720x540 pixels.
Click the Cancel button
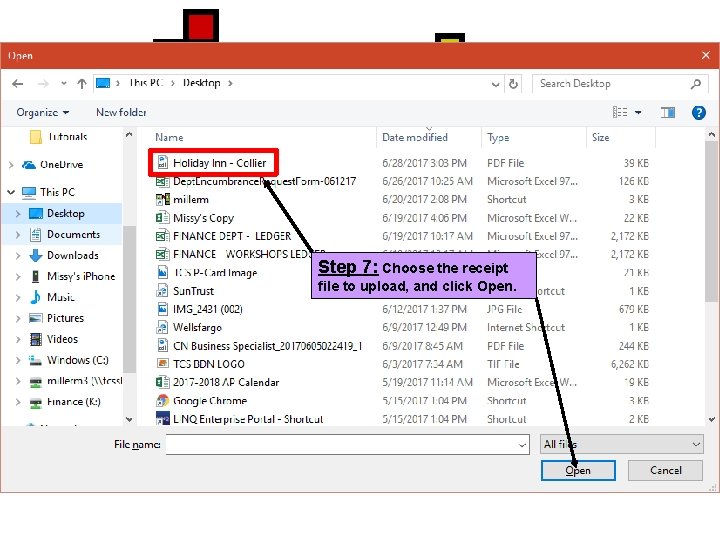665,471
